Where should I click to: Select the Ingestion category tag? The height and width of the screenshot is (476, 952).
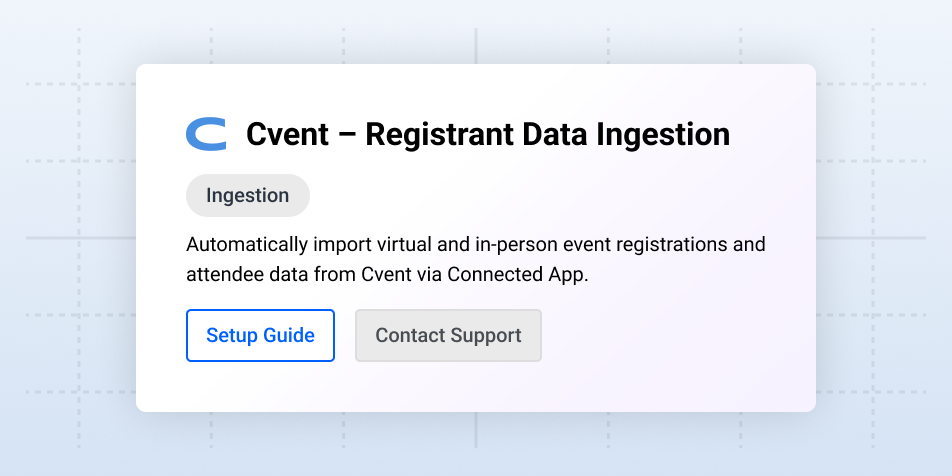247,195
